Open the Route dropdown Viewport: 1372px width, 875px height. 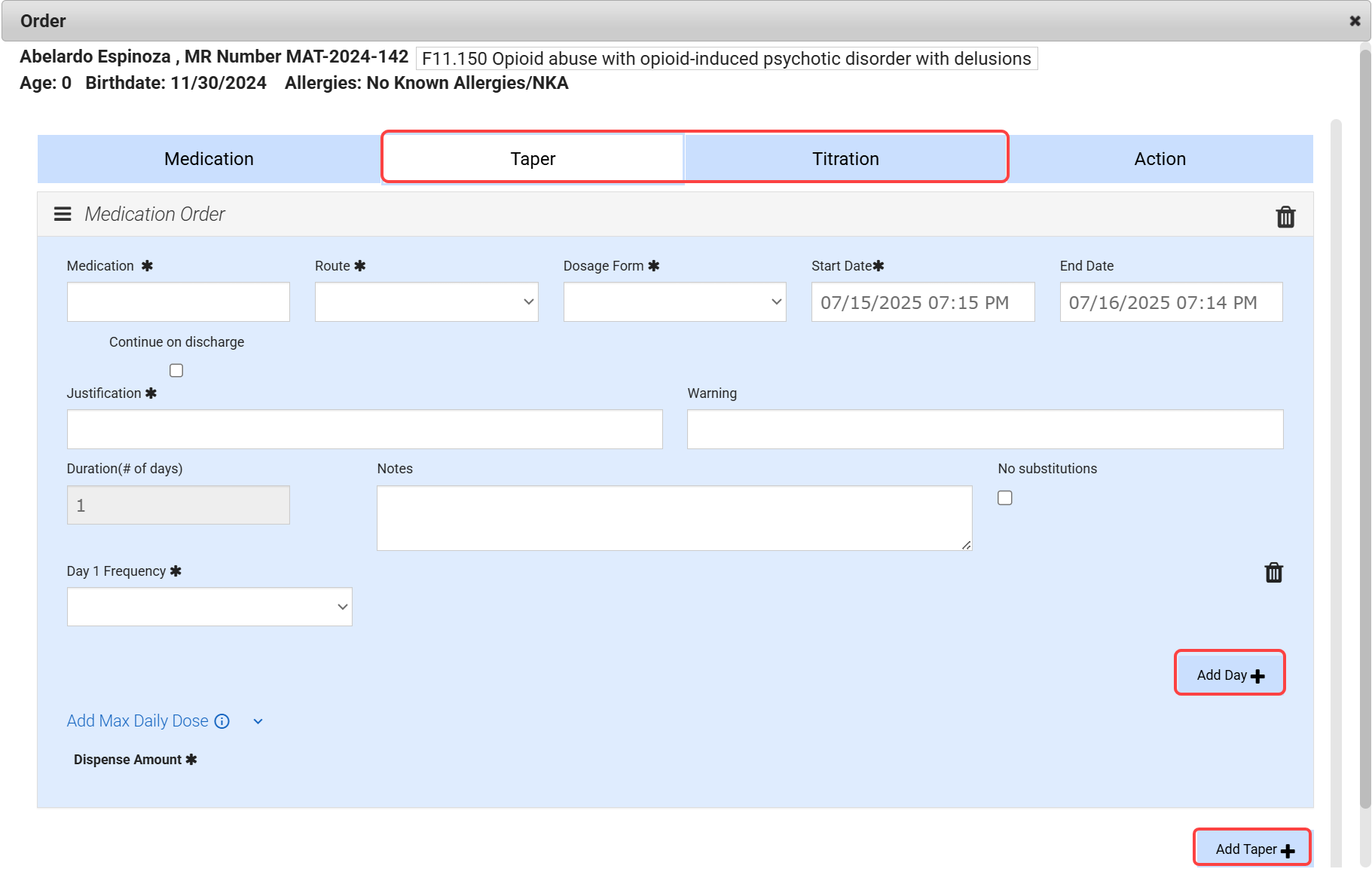click(426, 302)
